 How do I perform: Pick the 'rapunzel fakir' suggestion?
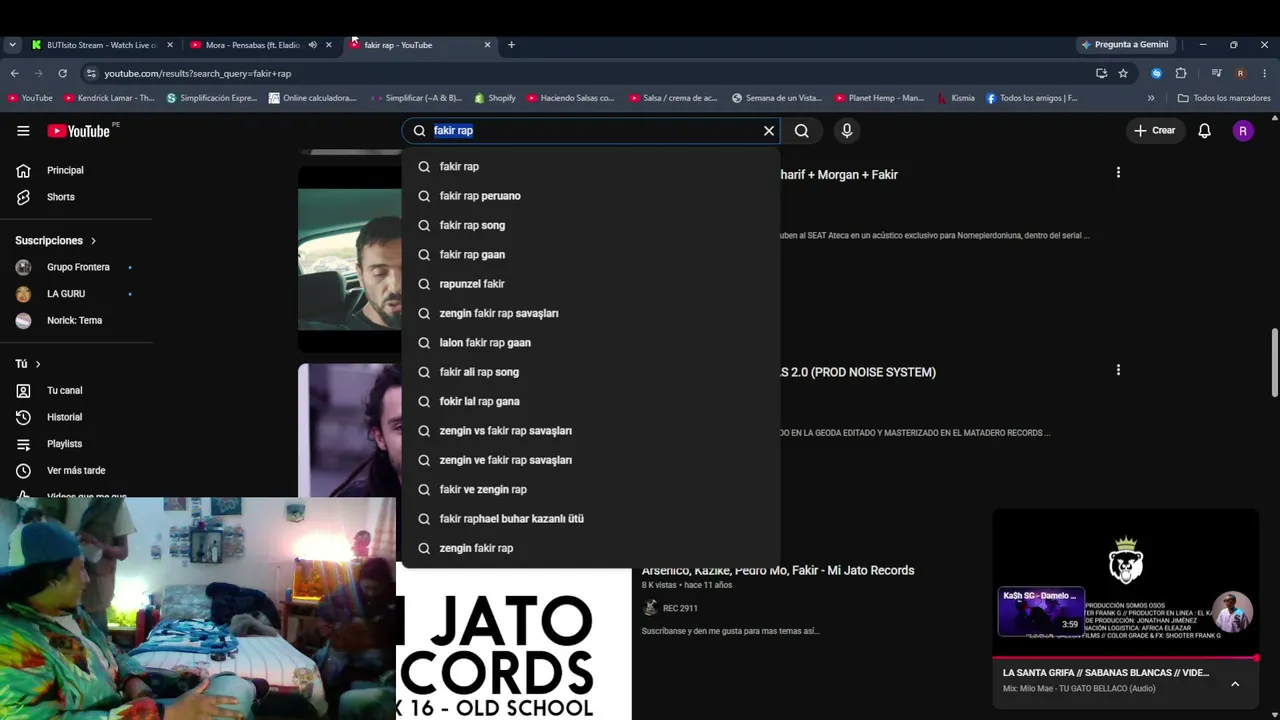click(590, 284)
